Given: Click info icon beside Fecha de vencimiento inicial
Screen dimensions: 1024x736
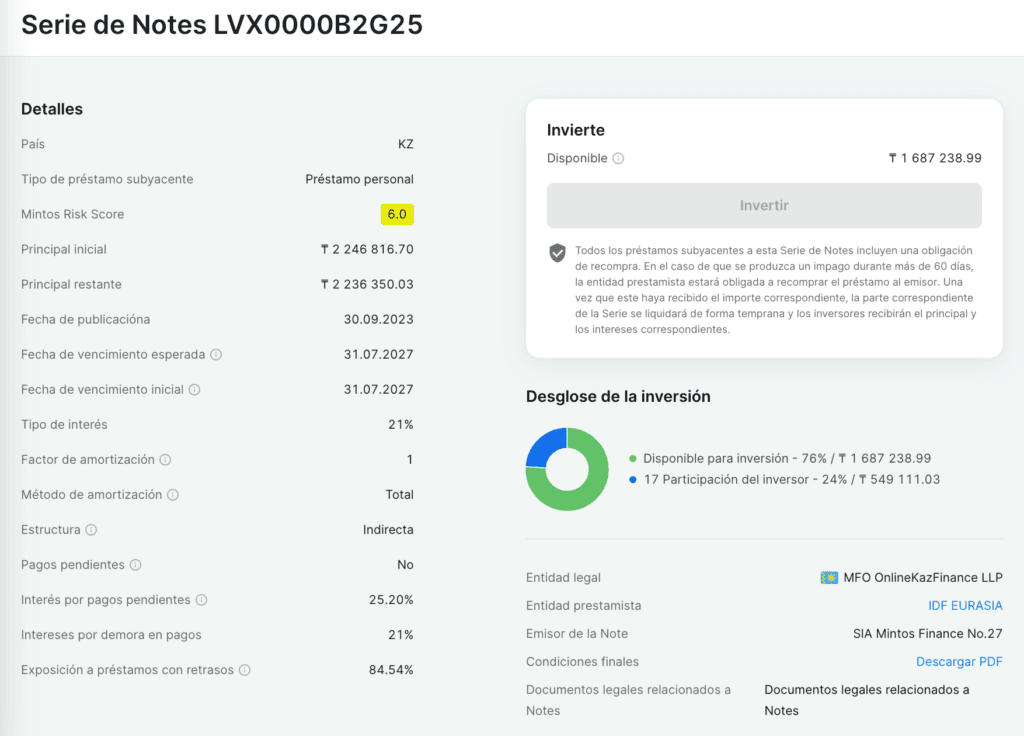Looking at the screenshot, I should [x=194, y=390].
